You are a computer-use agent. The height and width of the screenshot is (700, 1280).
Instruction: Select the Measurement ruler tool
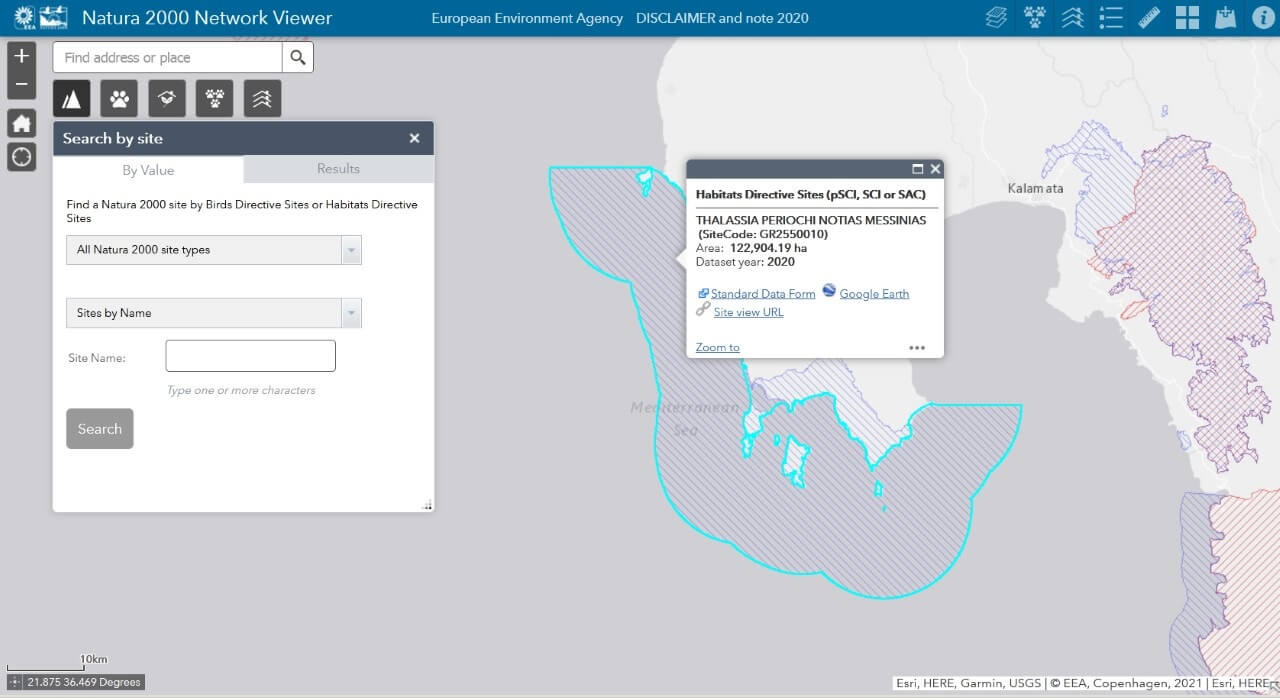coord(1149,18)
